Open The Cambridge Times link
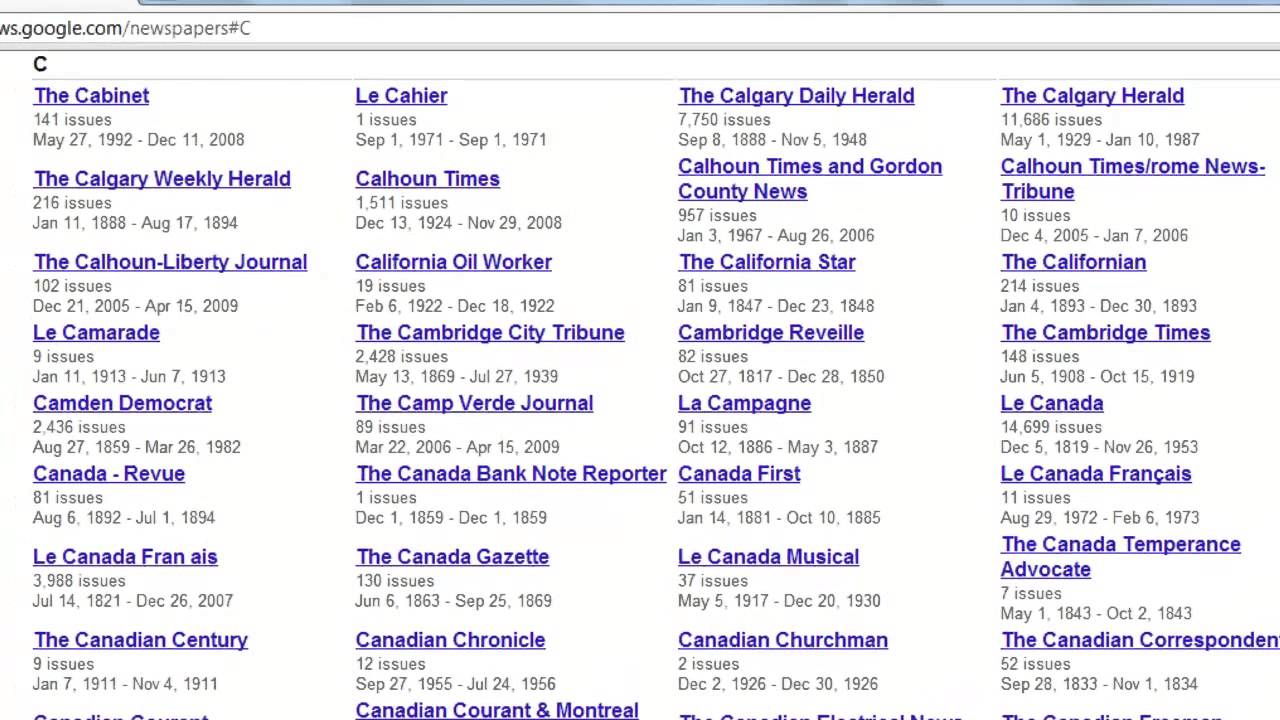Image resolution: width=1280 pixels, height=720 pixels. [x=1105, y=333]
